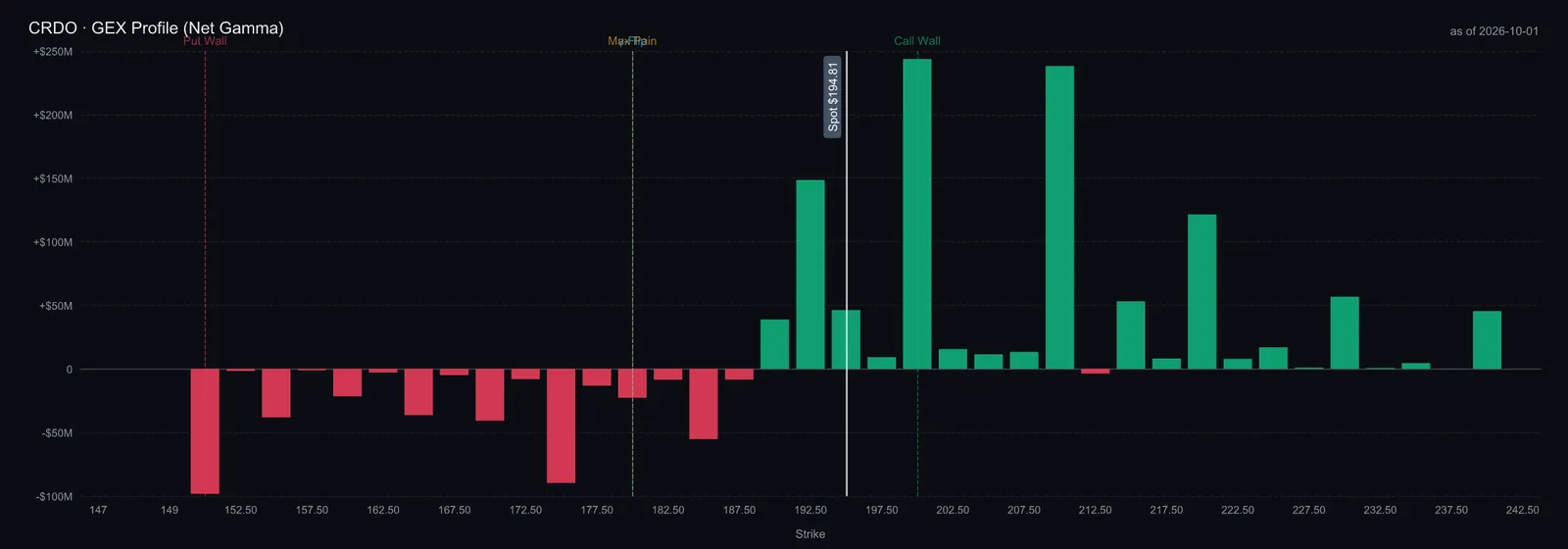Select the Put Wall label
The height and width of the screenshot is (549, 1568).
[205, 41]
